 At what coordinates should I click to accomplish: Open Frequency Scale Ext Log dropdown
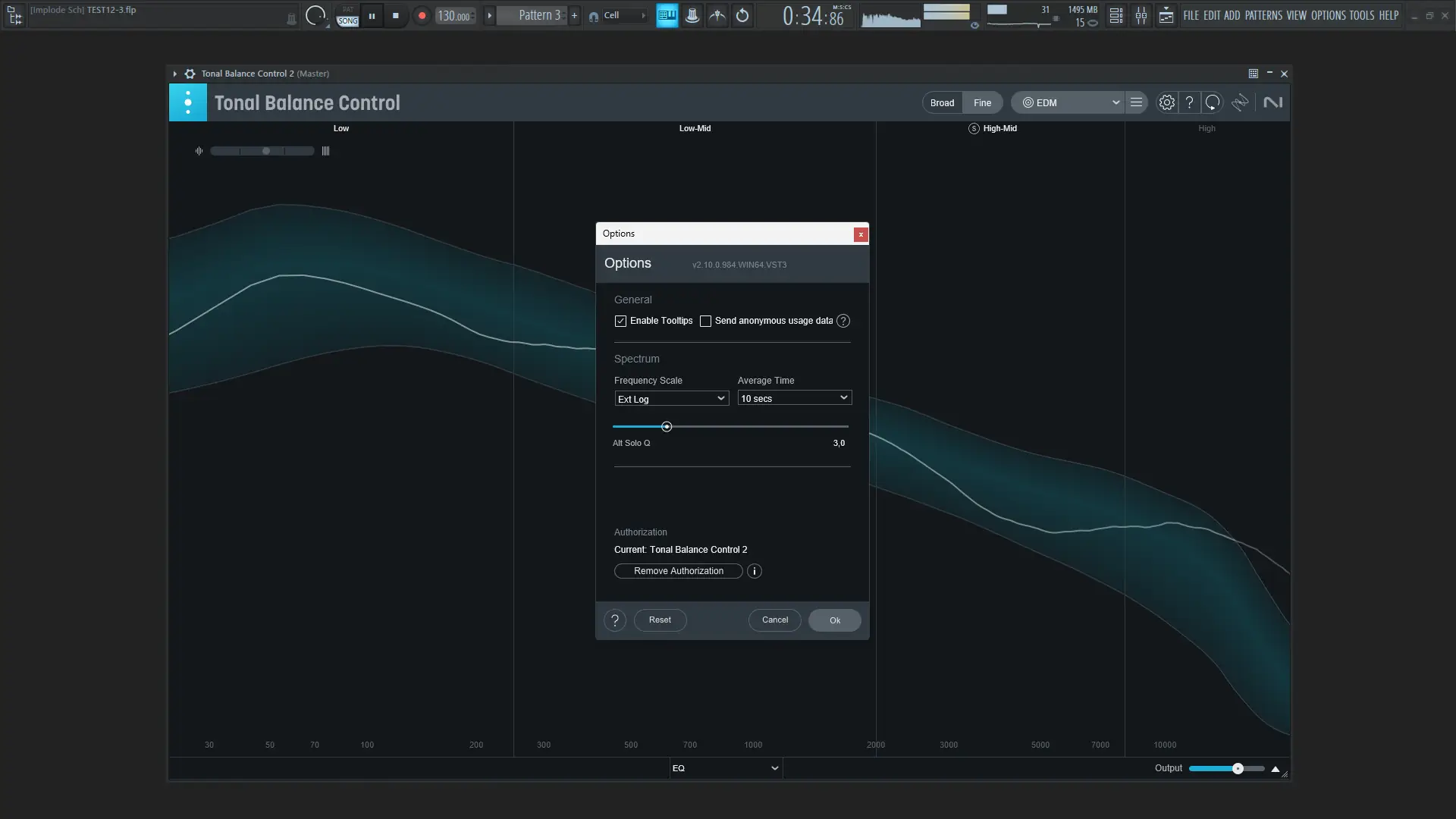pyautogui.click(x=671, y=399)
